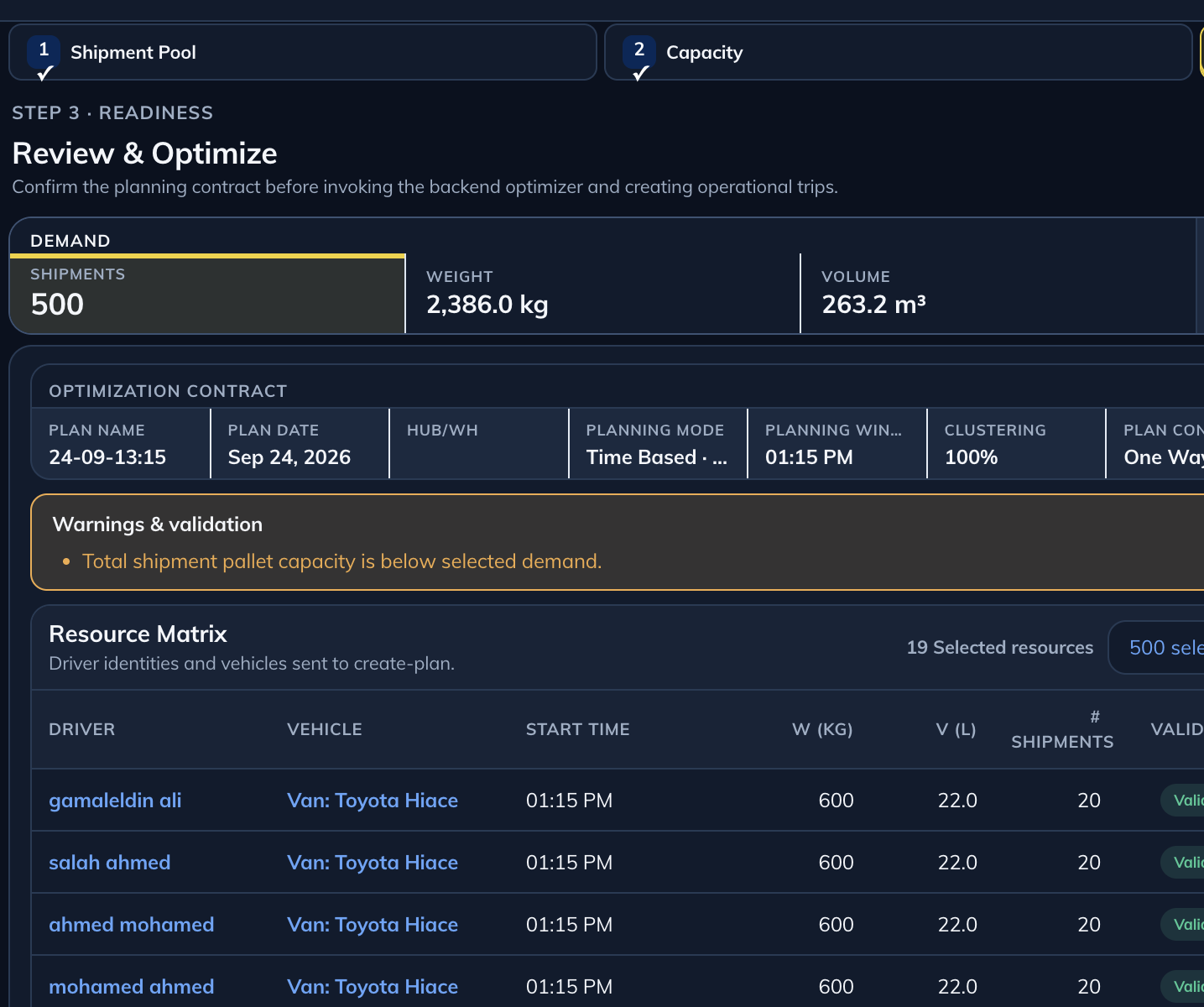Open driver mohamed ahmed
The height and width of the screenshot is (1007, 1204).
coord(132,987)
